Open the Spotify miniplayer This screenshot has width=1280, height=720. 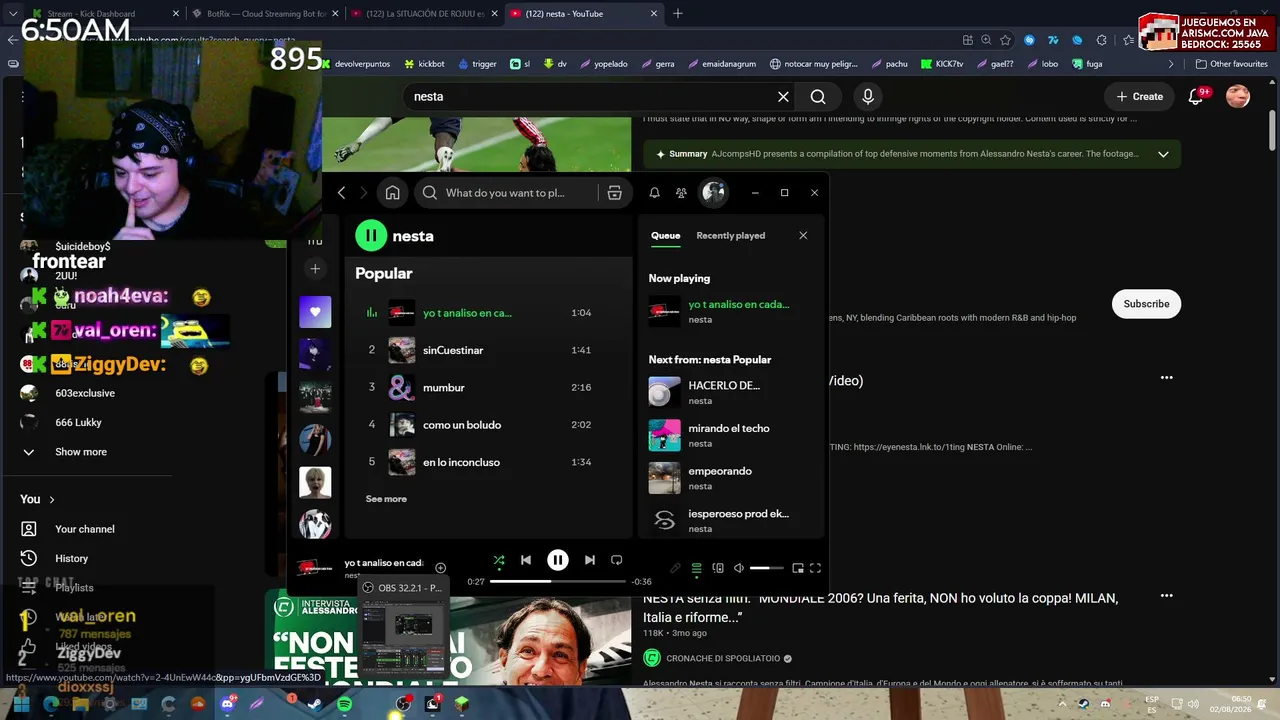pos(798,568)
